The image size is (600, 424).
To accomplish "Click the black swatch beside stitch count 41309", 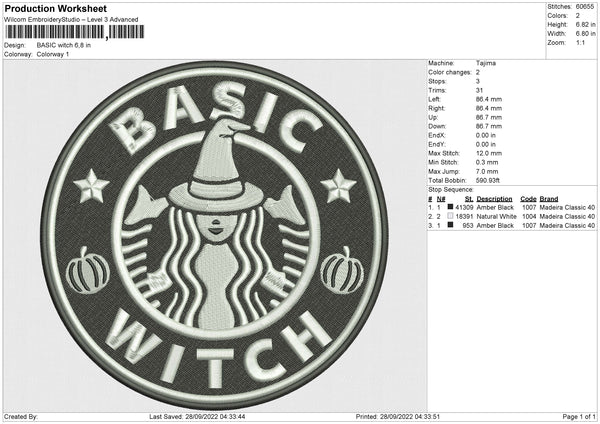I will click(x=450, y=207).
